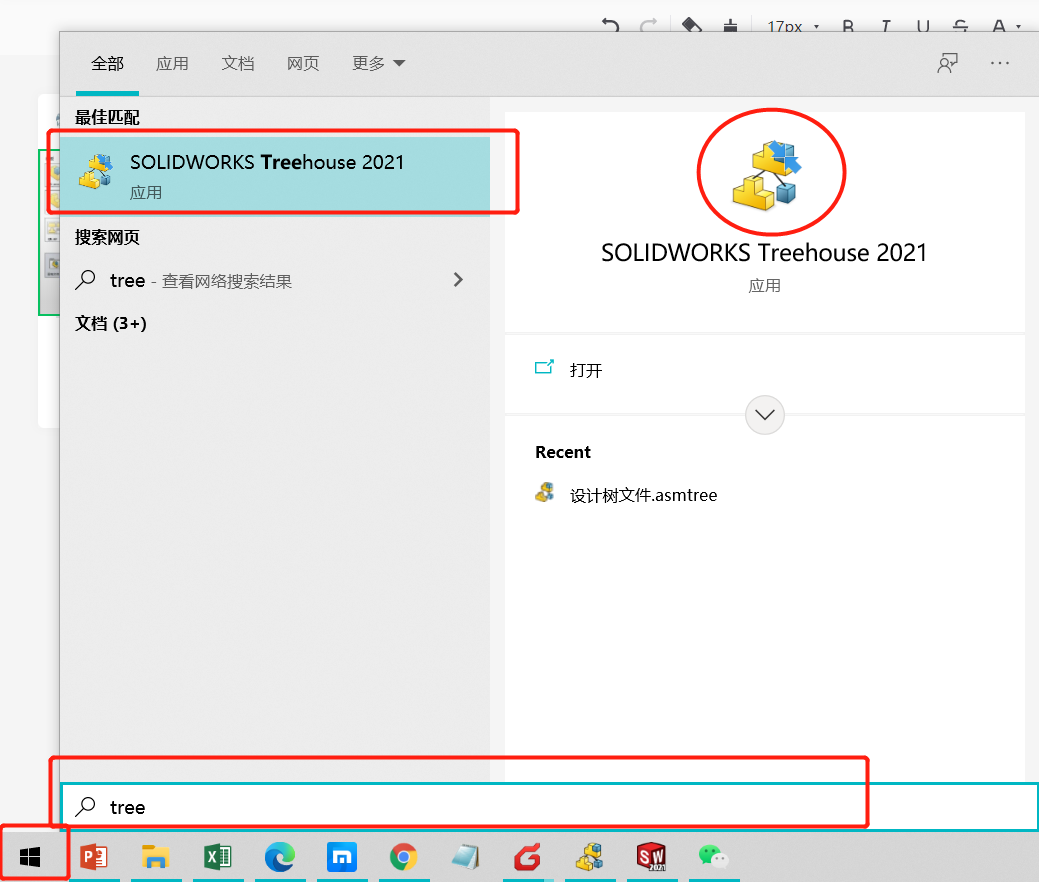Toggle underline in background editor toolbar
The image size is (1039, 882).
[x=923, y=27]
